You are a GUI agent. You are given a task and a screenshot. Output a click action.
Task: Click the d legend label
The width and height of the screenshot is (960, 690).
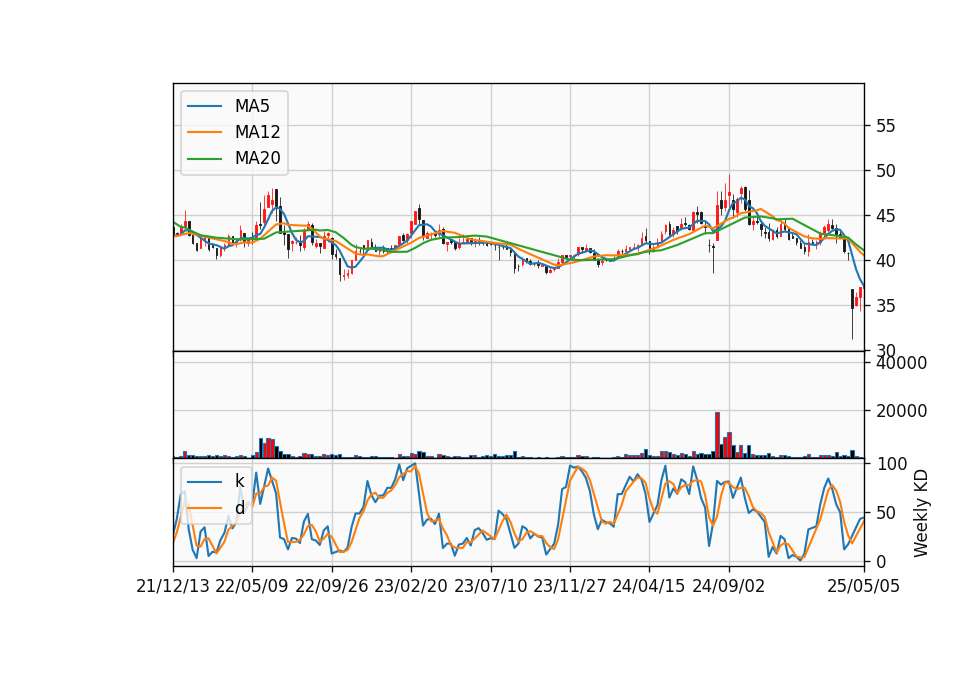(x=239, y=508)
